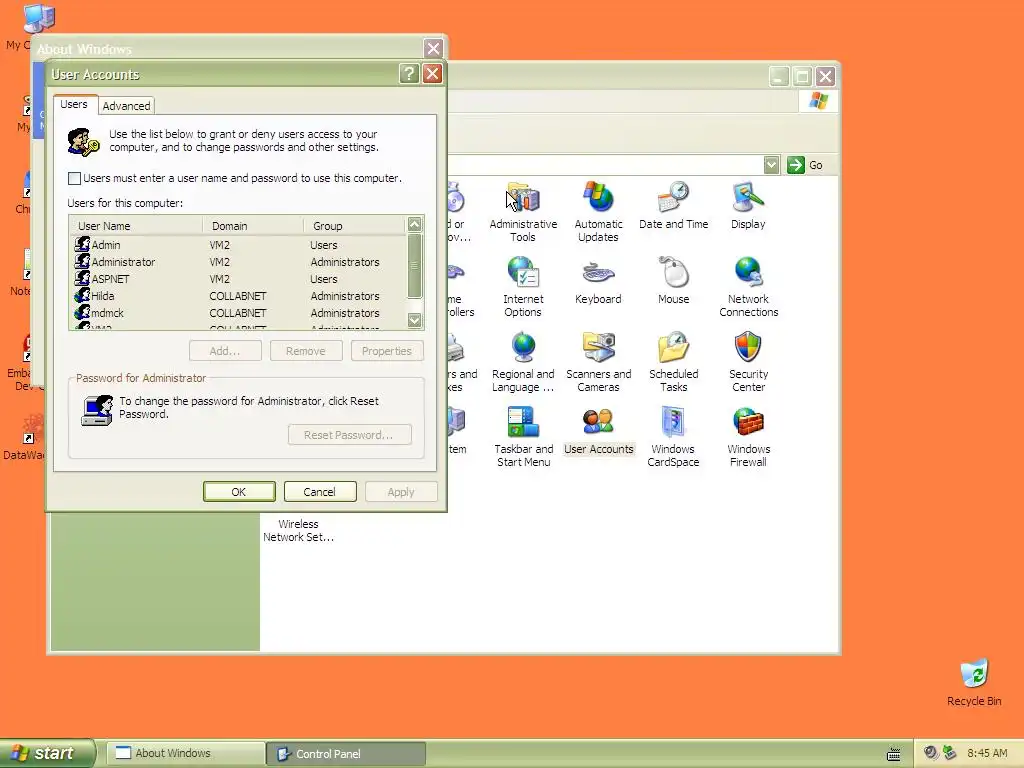
Task: Open Internet Options icon
Action: (523, 286)
